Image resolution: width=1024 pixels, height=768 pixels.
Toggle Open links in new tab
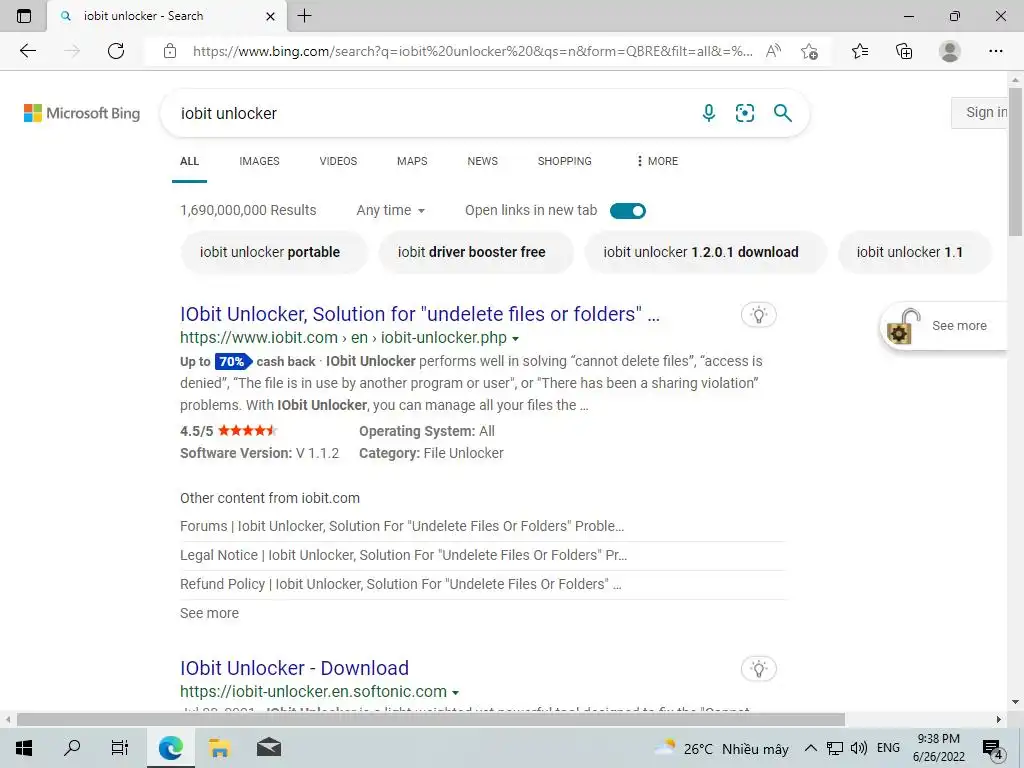click(628, 211)
